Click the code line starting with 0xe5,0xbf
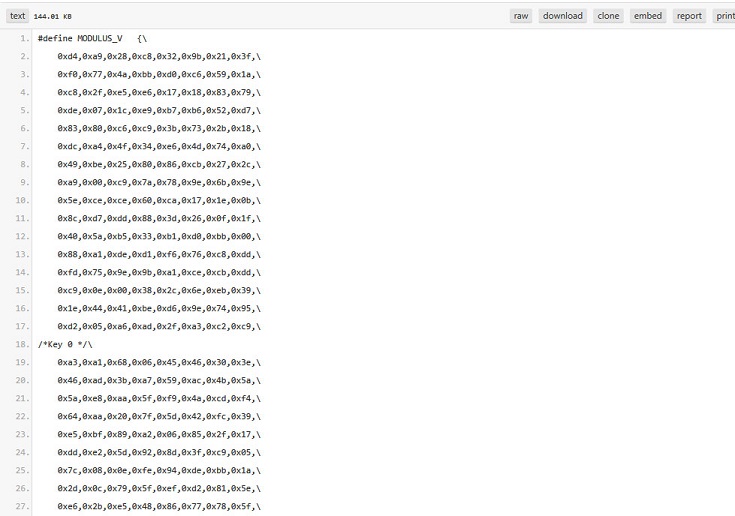Image resolution: width=735 pixels, height=516 pixels. pyautogui.click(x=159, y=434)
